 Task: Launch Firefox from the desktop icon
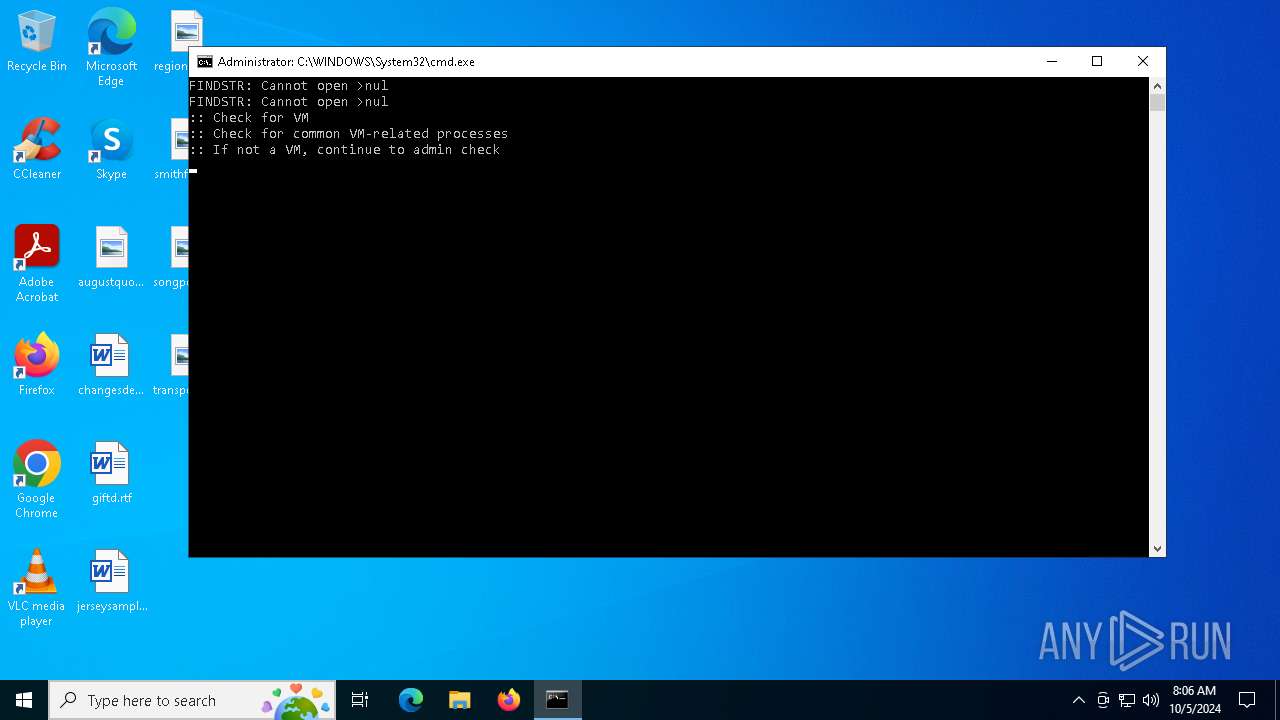click(37, 366)
